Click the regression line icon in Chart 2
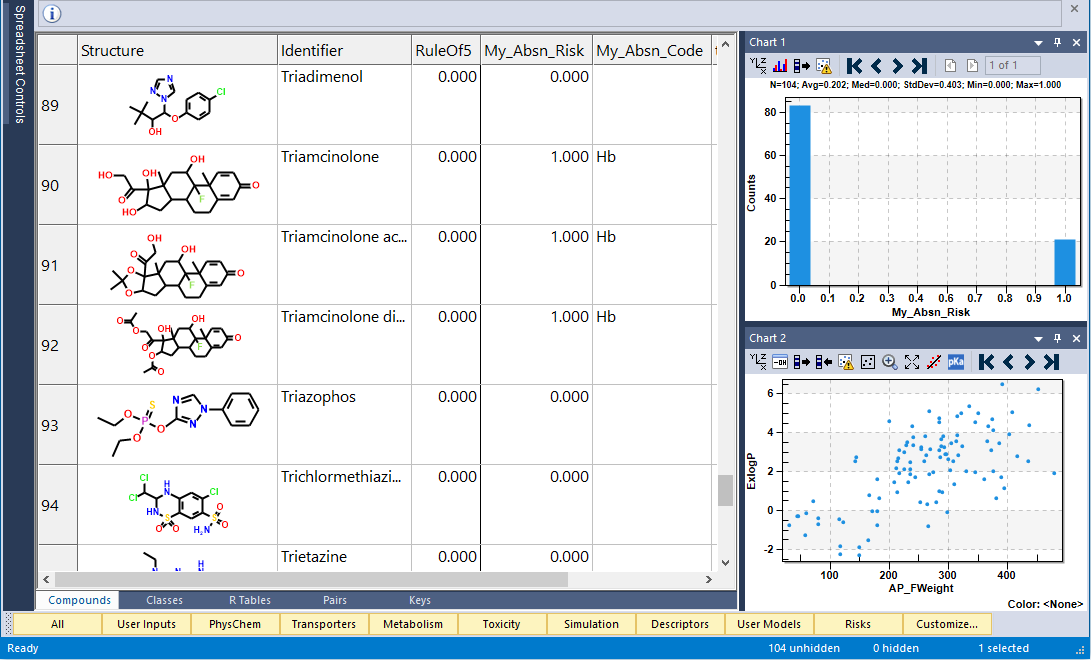Screen dimensions: 1091x660 [x=934, y=362]
